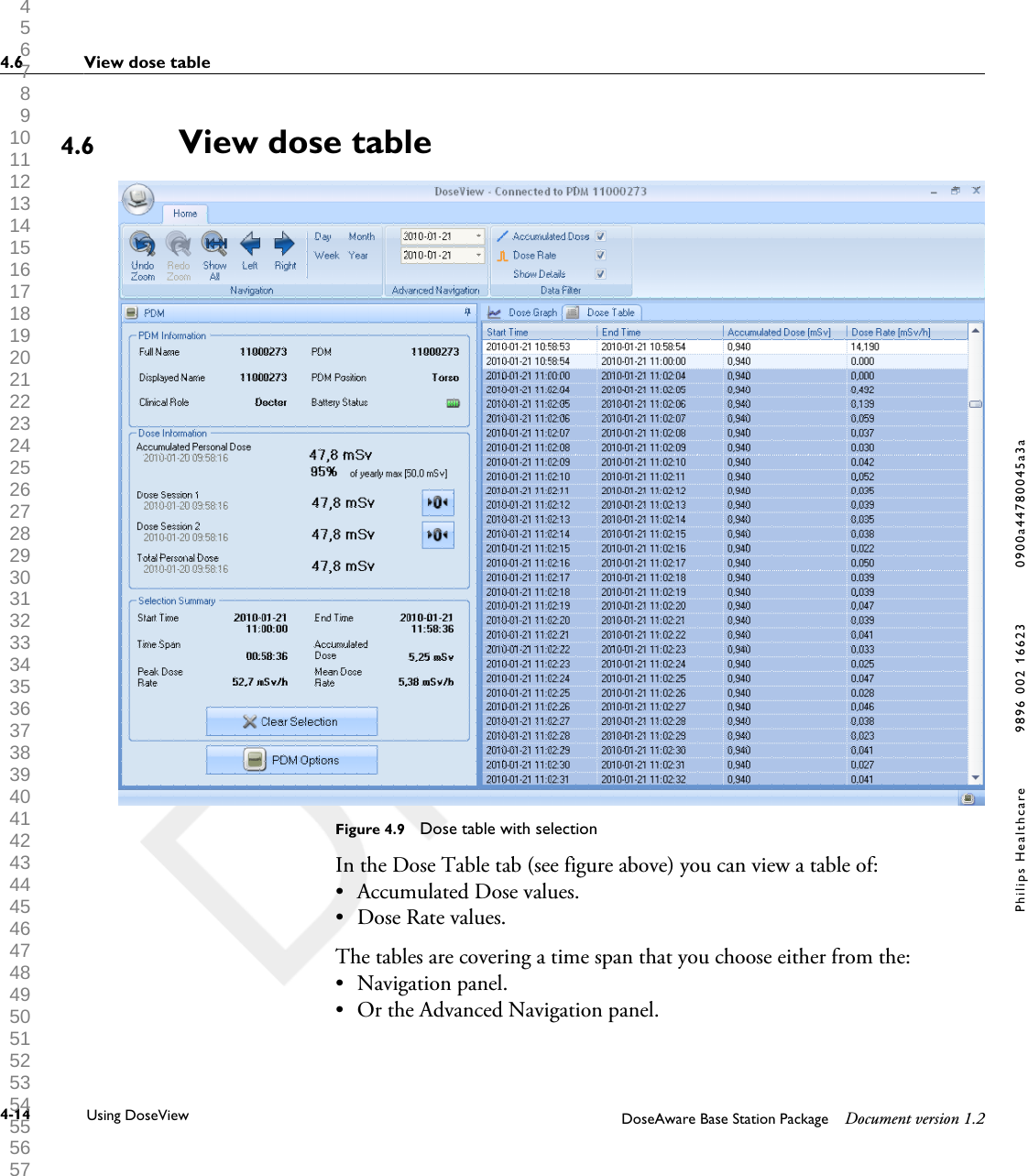Switch to the Dose Graph tab
The image size is (1028, 1176).
[x=524, y=312]
